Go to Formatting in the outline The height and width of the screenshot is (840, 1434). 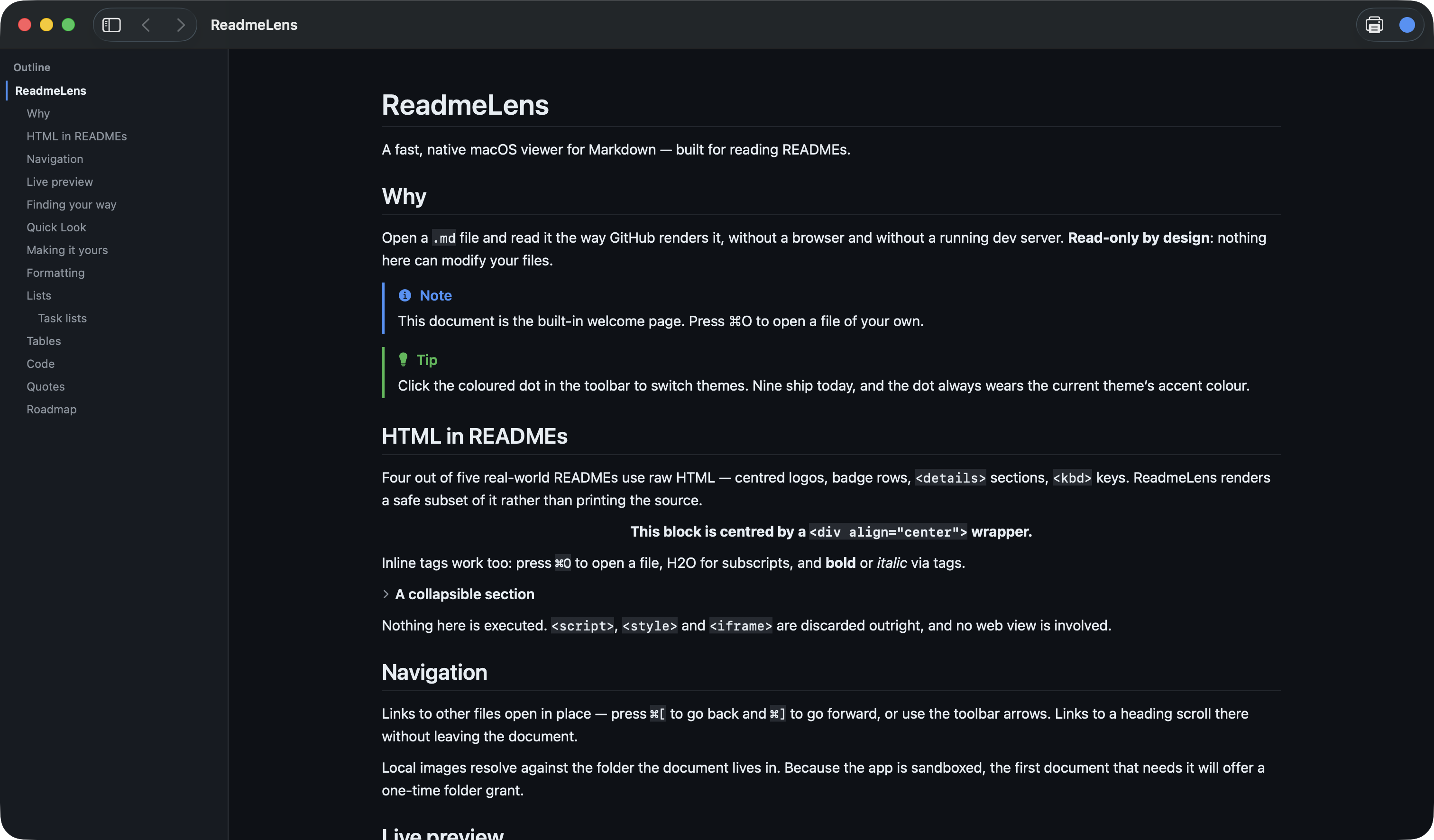[56, 273]
